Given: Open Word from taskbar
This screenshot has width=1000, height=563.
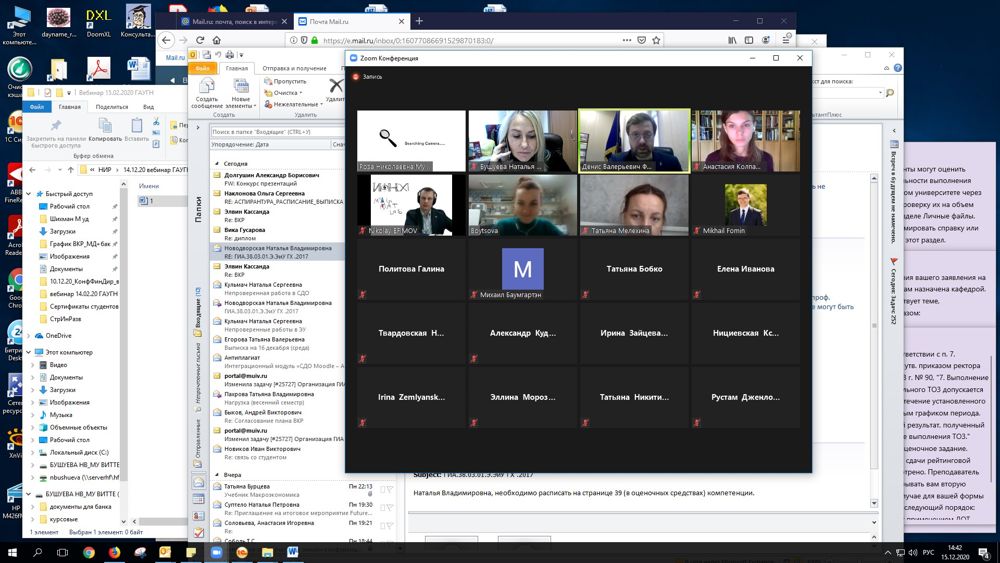Looking at the screenshot, I should [x=293, y=553].
